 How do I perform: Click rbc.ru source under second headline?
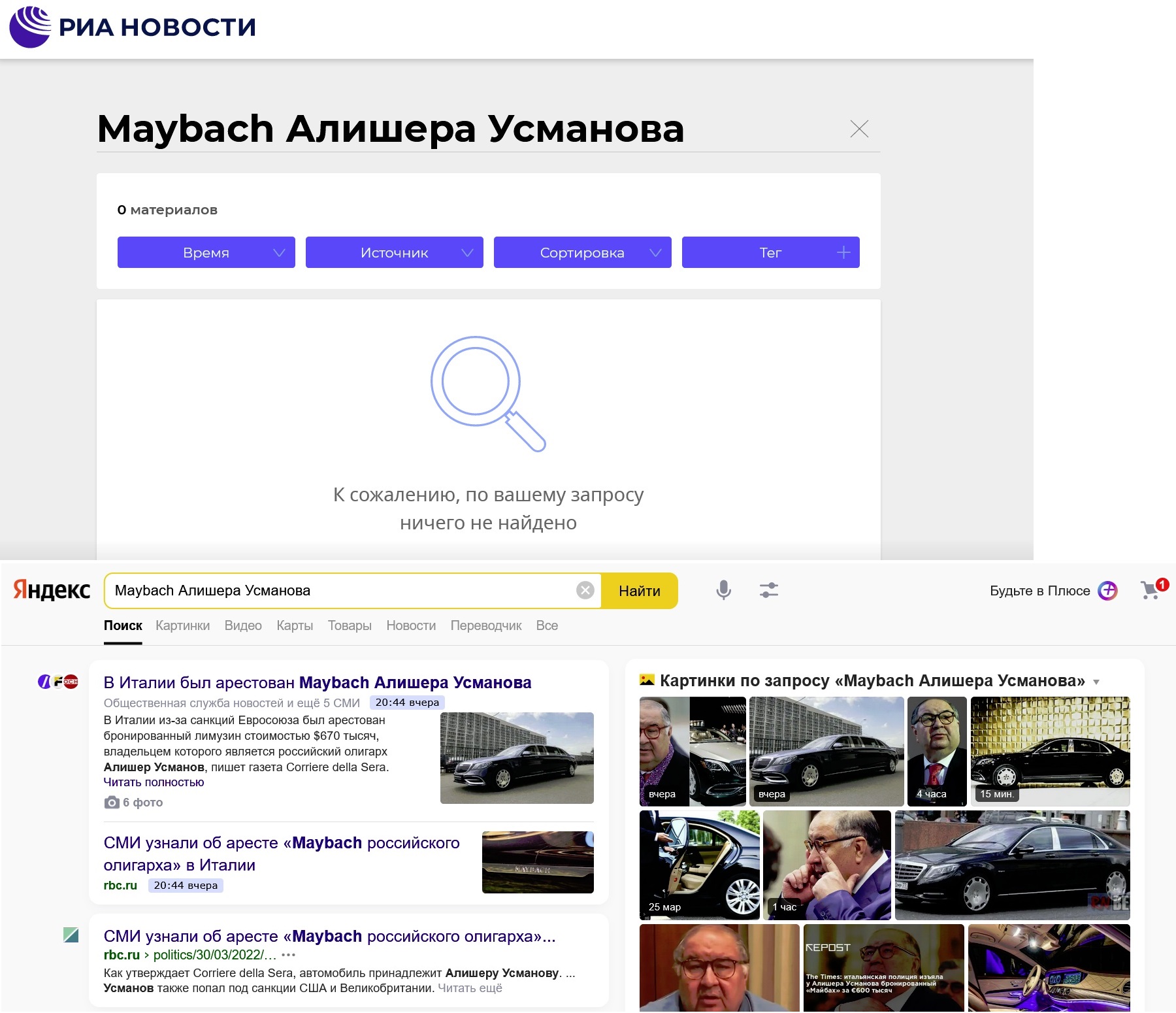(x=120, y=886)
